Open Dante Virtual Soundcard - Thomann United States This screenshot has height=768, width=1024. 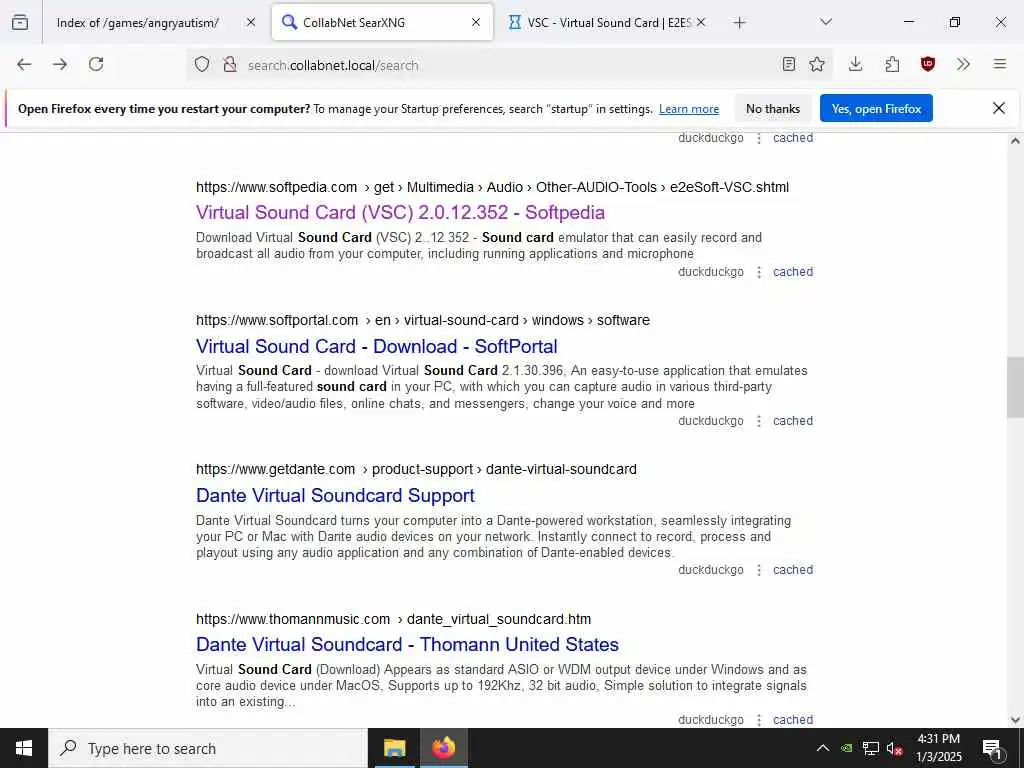pos(408,644)
